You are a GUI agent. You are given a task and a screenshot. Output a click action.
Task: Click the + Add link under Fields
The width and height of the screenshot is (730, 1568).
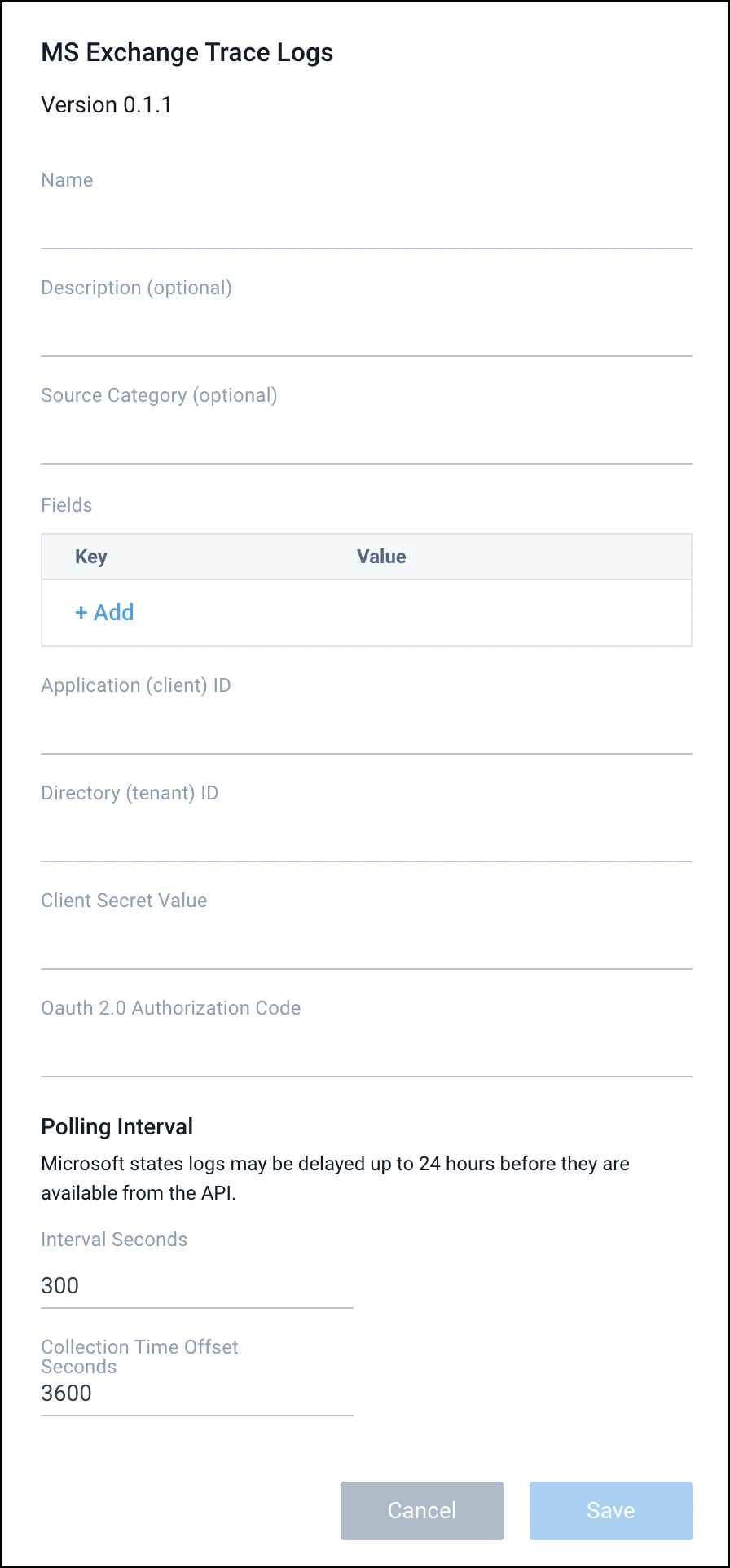click(x=104, y=612)
